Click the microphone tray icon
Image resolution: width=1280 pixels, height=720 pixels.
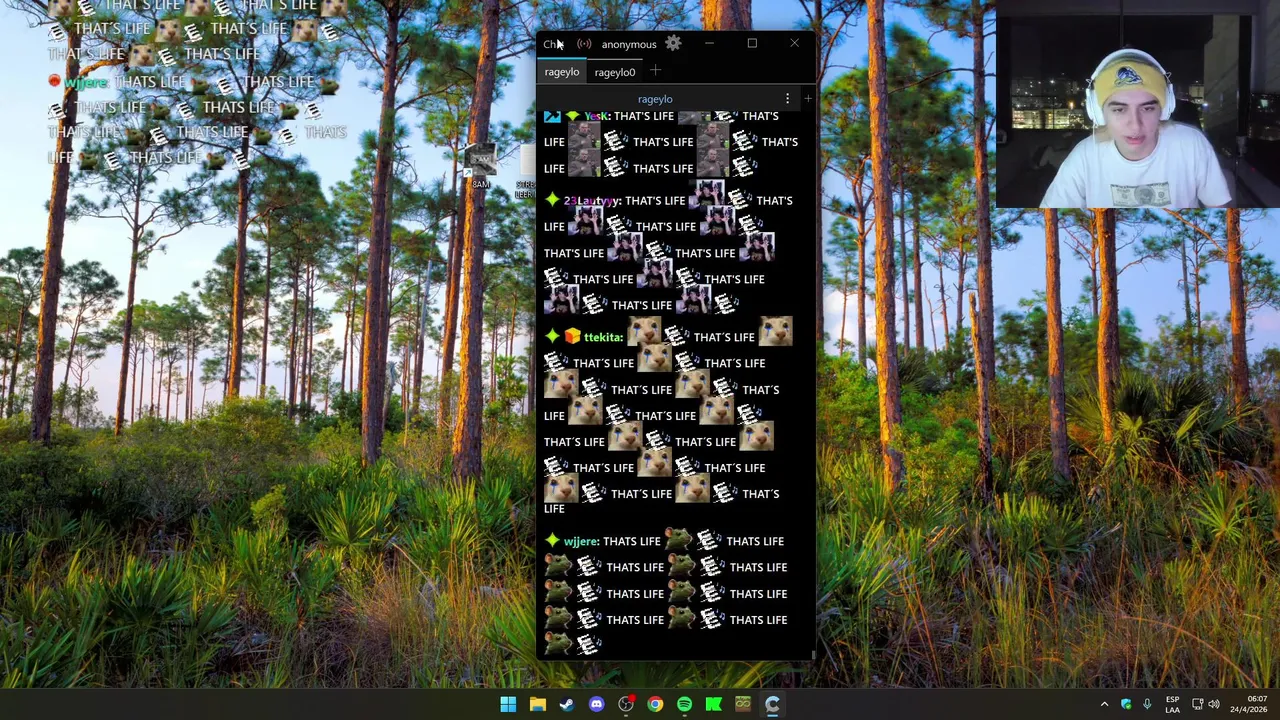pos(1147,704)
